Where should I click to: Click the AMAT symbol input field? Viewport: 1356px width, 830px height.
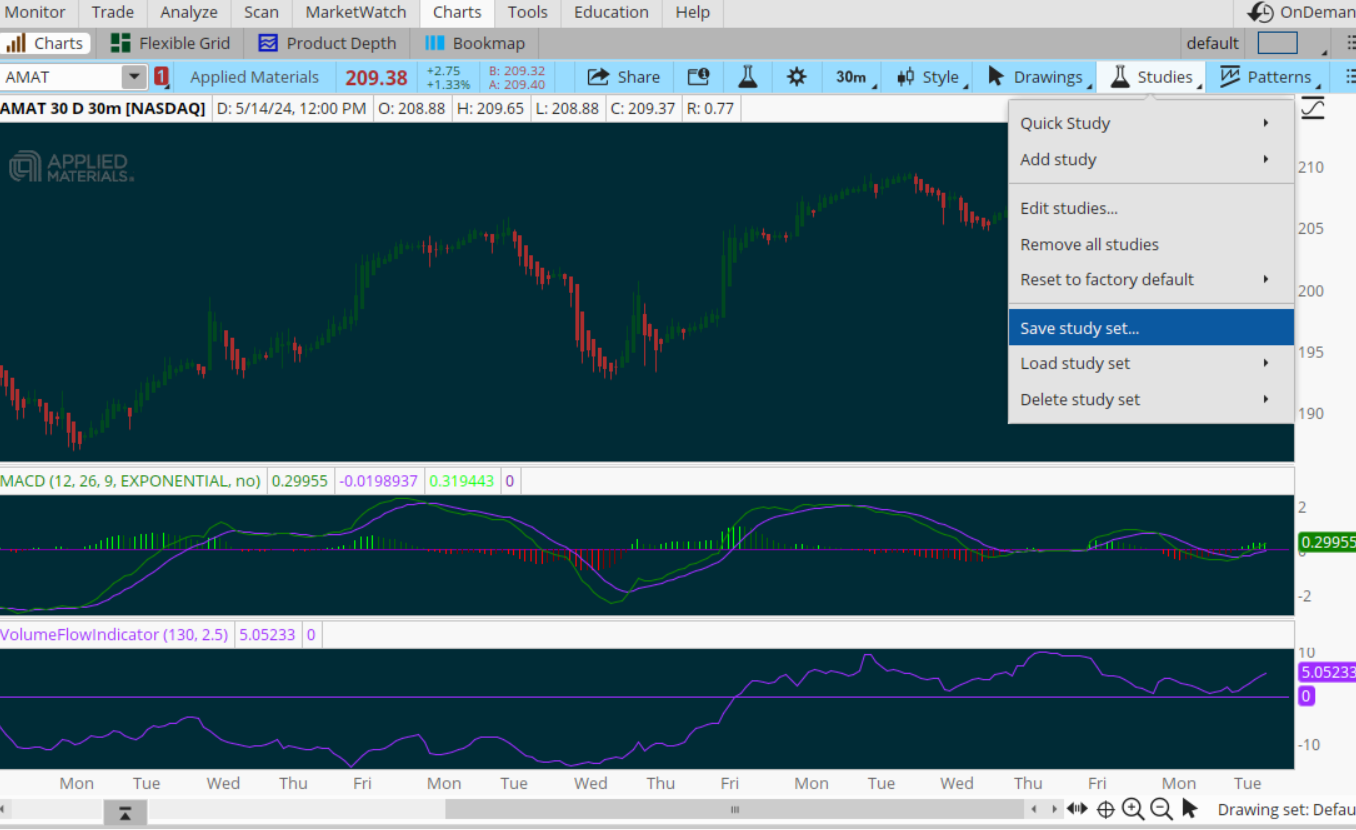(x=62, y=77)
